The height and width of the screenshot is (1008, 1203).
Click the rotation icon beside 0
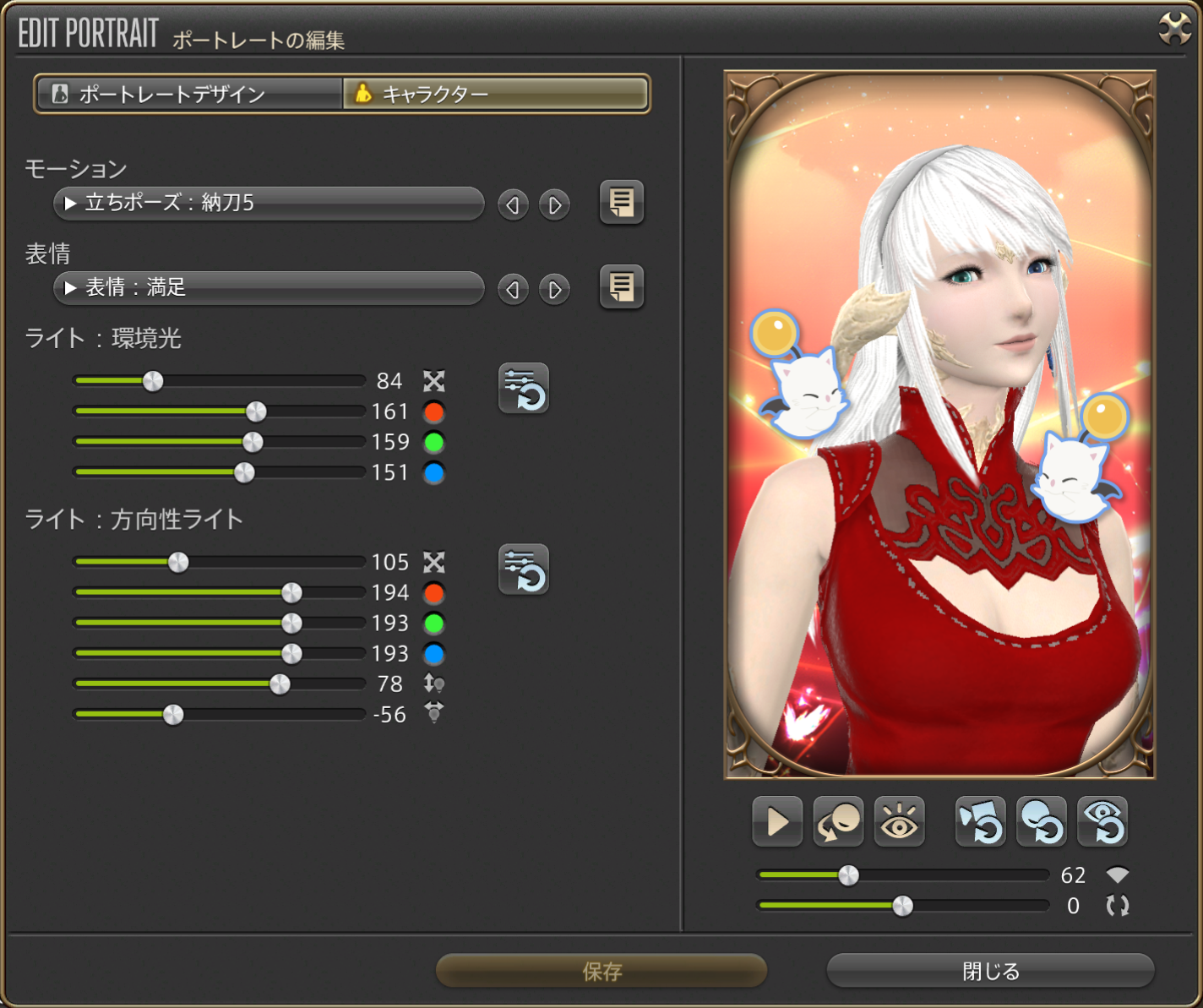coord(1118,906)
